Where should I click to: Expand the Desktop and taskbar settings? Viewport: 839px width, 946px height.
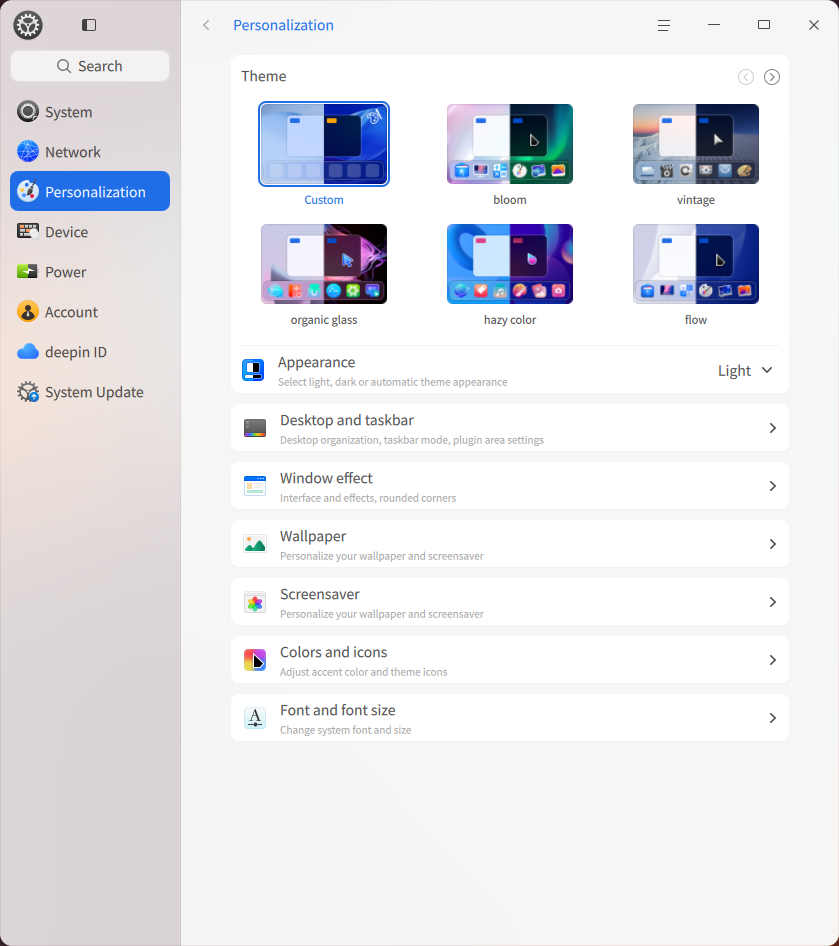772,428
